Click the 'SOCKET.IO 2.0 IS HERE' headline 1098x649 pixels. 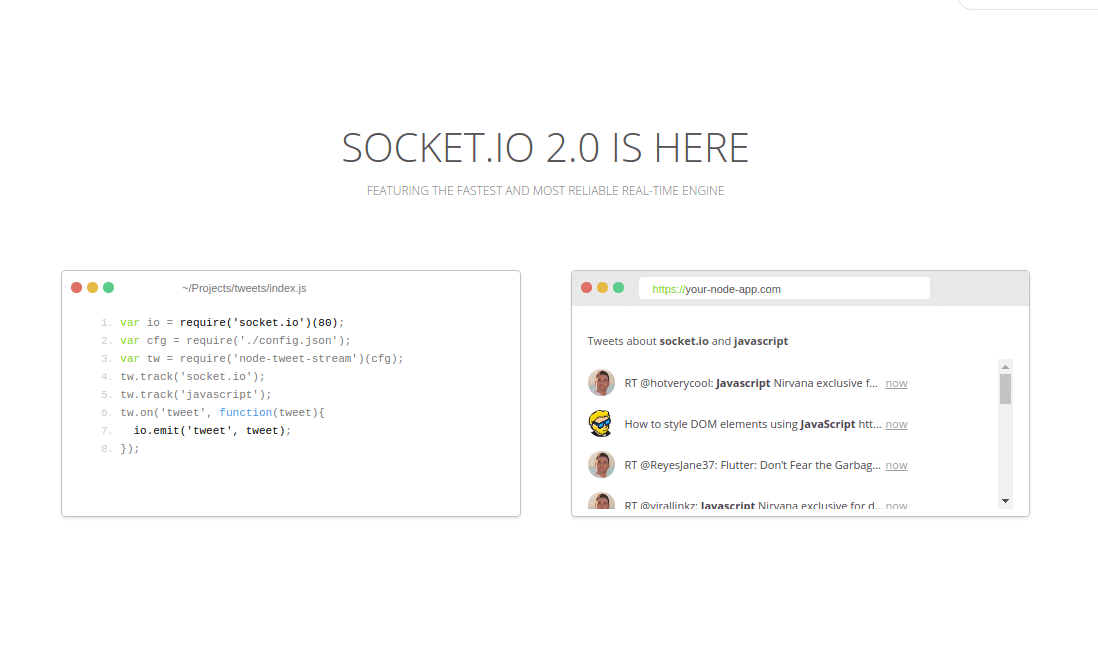(x=545, y=148)
